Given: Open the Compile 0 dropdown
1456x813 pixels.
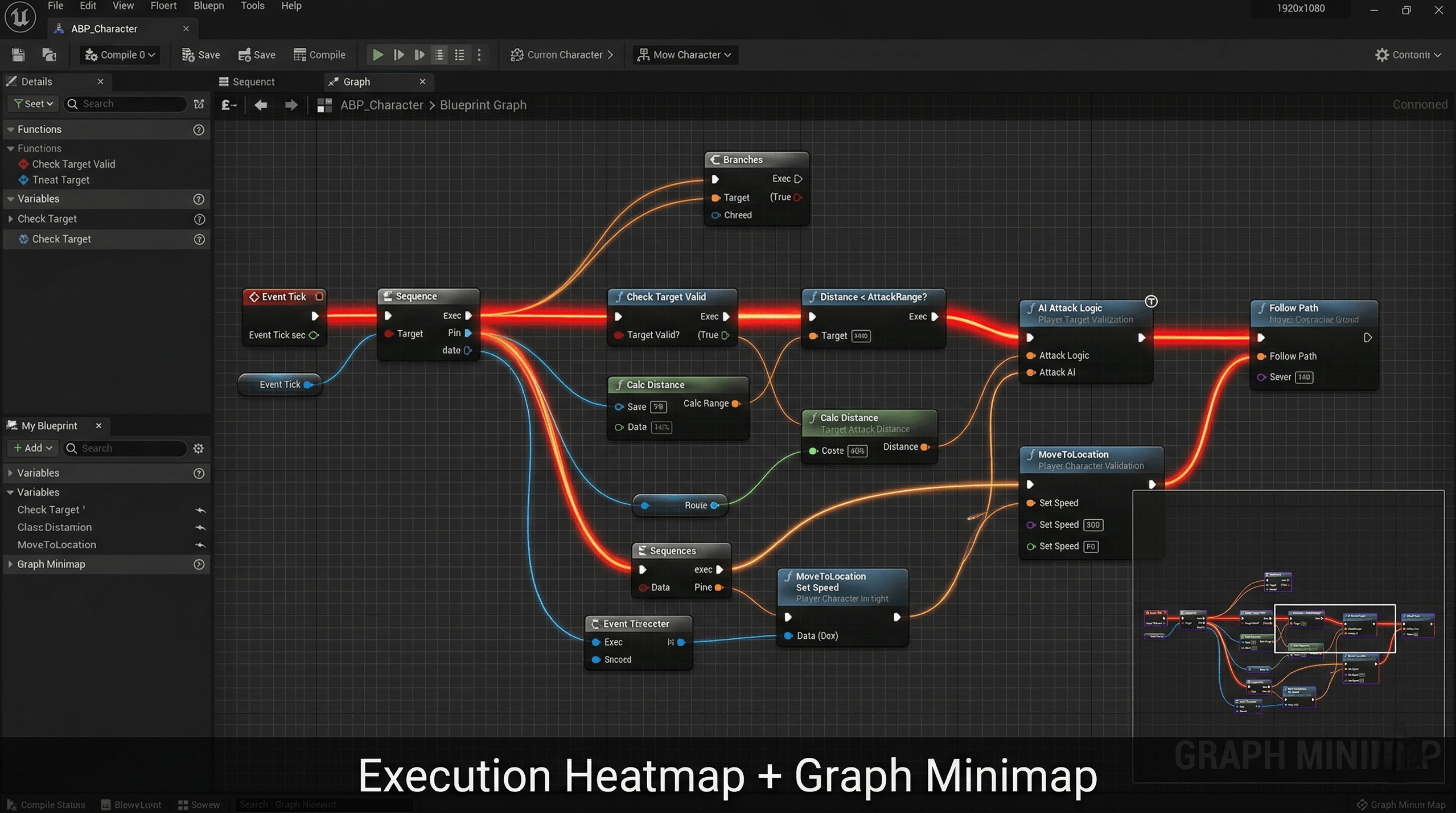Looking at the screenshot, I should pyautogui.click(x=120, y=55).
